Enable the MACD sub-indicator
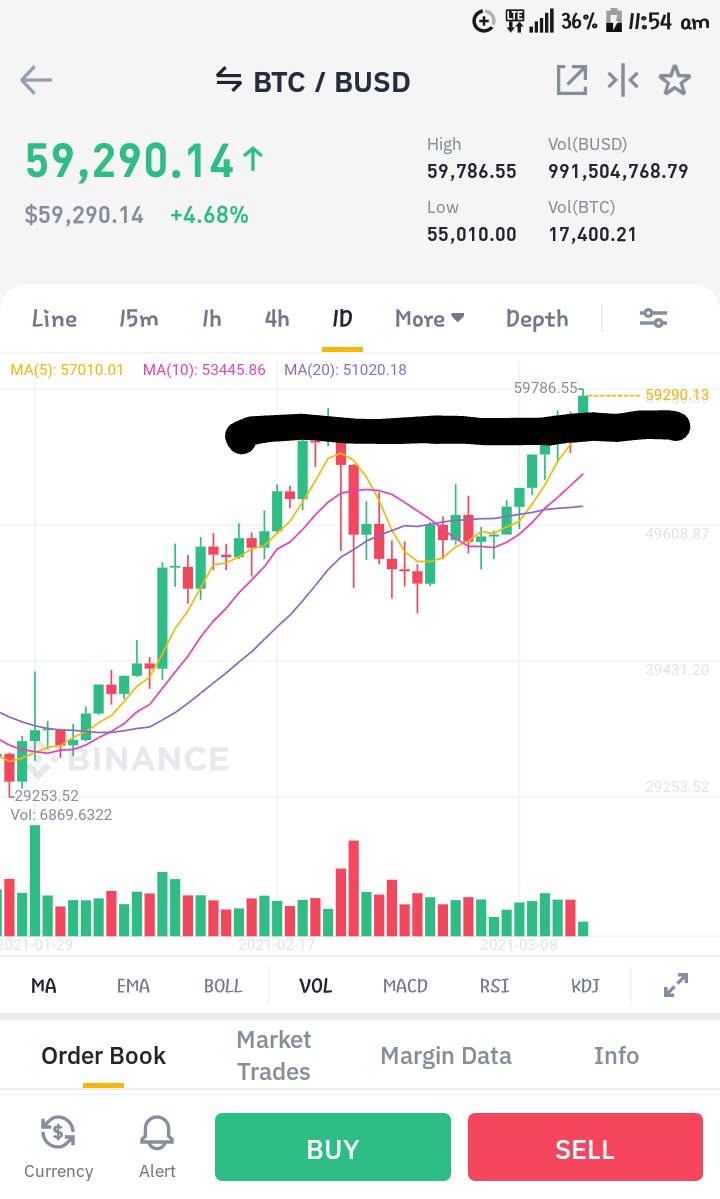This screenshot has height=1199, width=720. pyautogui.click(x=405, y=986)
